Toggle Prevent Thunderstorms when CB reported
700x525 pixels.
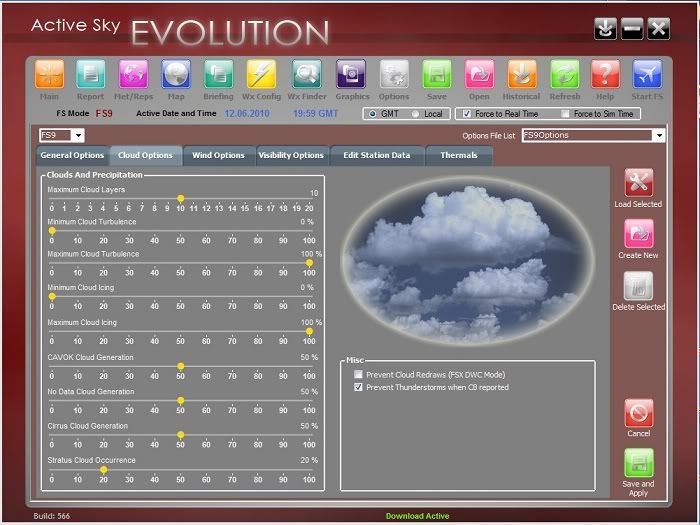(x=358, y=387)
